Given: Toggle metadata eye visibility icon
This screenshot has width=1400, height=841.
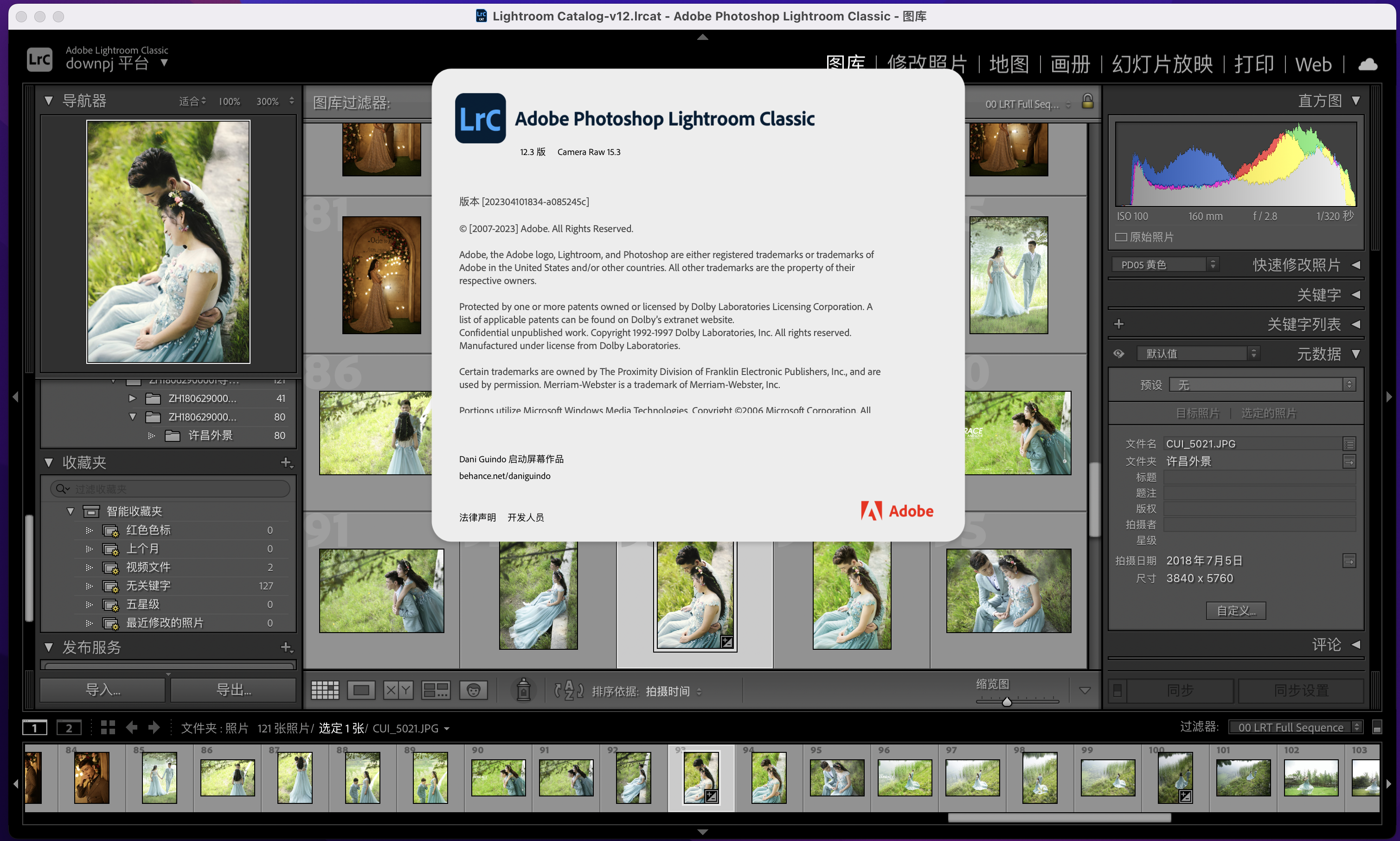Looking at the screenshot, I should pos(1118,354).
